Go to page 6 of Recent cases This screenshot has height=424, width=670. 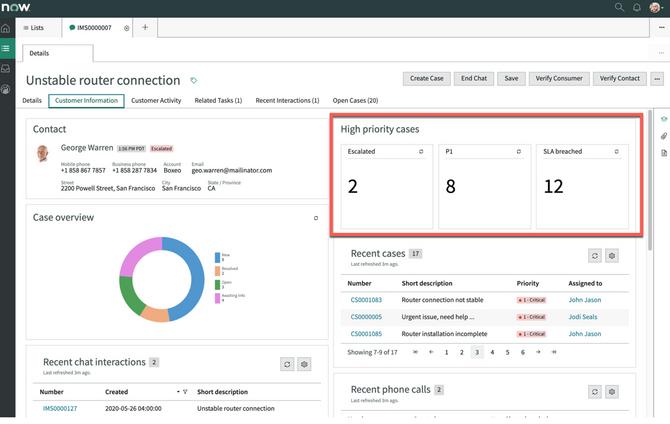pos(523,352)
